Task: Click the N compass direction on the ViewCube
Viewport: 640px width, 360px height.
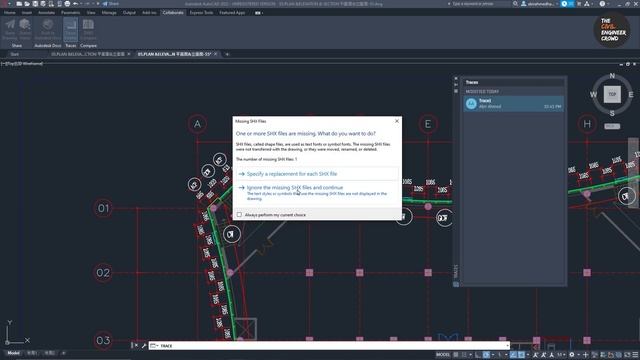Action: coord(612,76)
